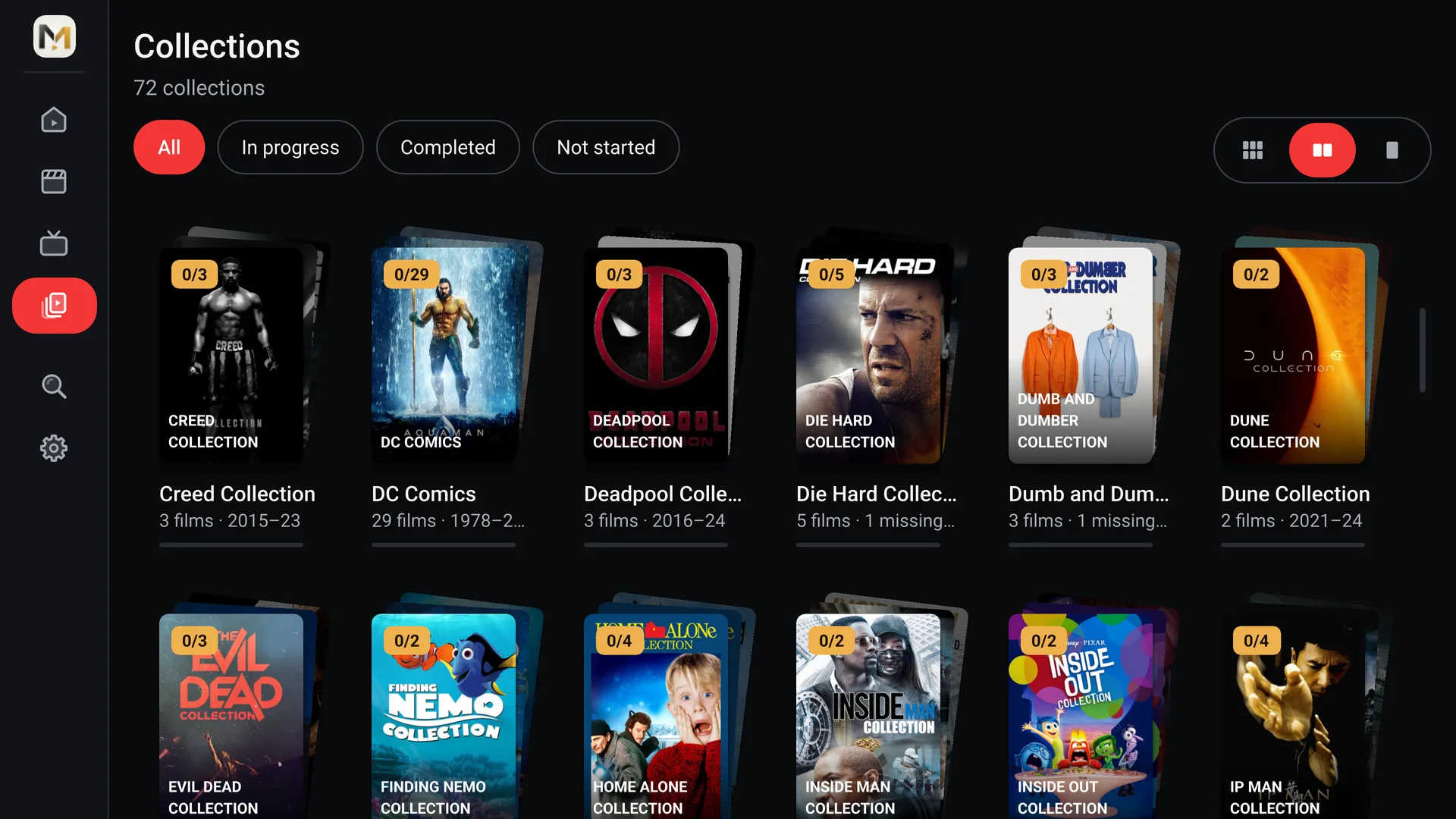Click the 0/3 badge on Deadpool poster
This screenshot has width=1456, height=819.
pos(619,275)
